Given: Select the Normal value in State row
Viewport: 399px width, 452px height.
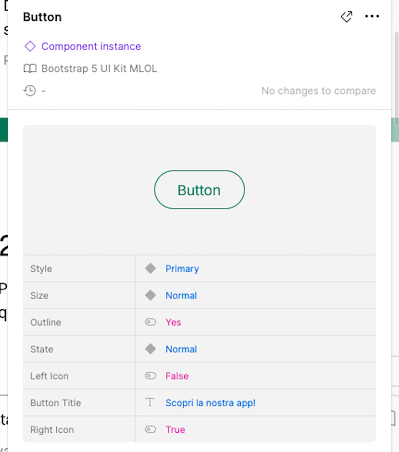Looking at the screenshot, I should point(181,349).
